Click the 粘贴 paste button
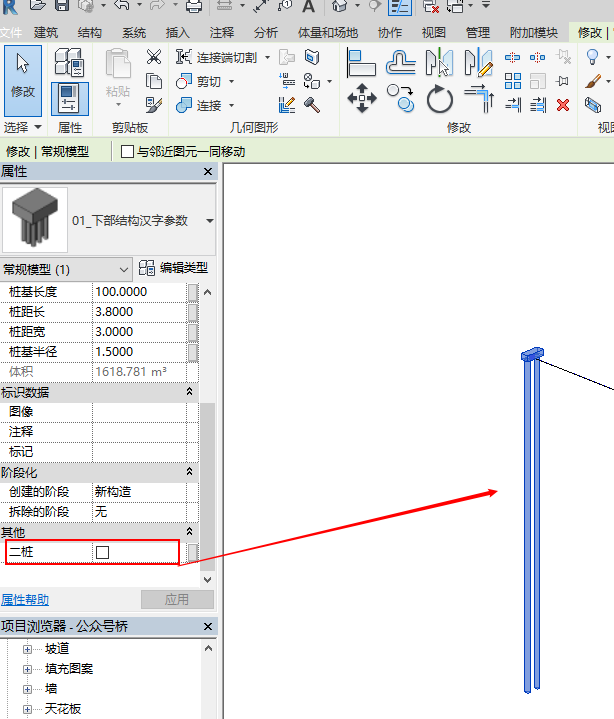614x719 pixels. (118, 78)
